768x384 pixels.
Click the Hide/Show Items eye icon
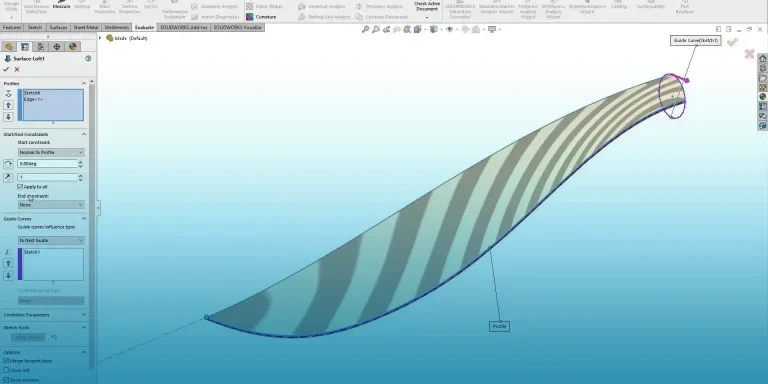coord(450,29)
